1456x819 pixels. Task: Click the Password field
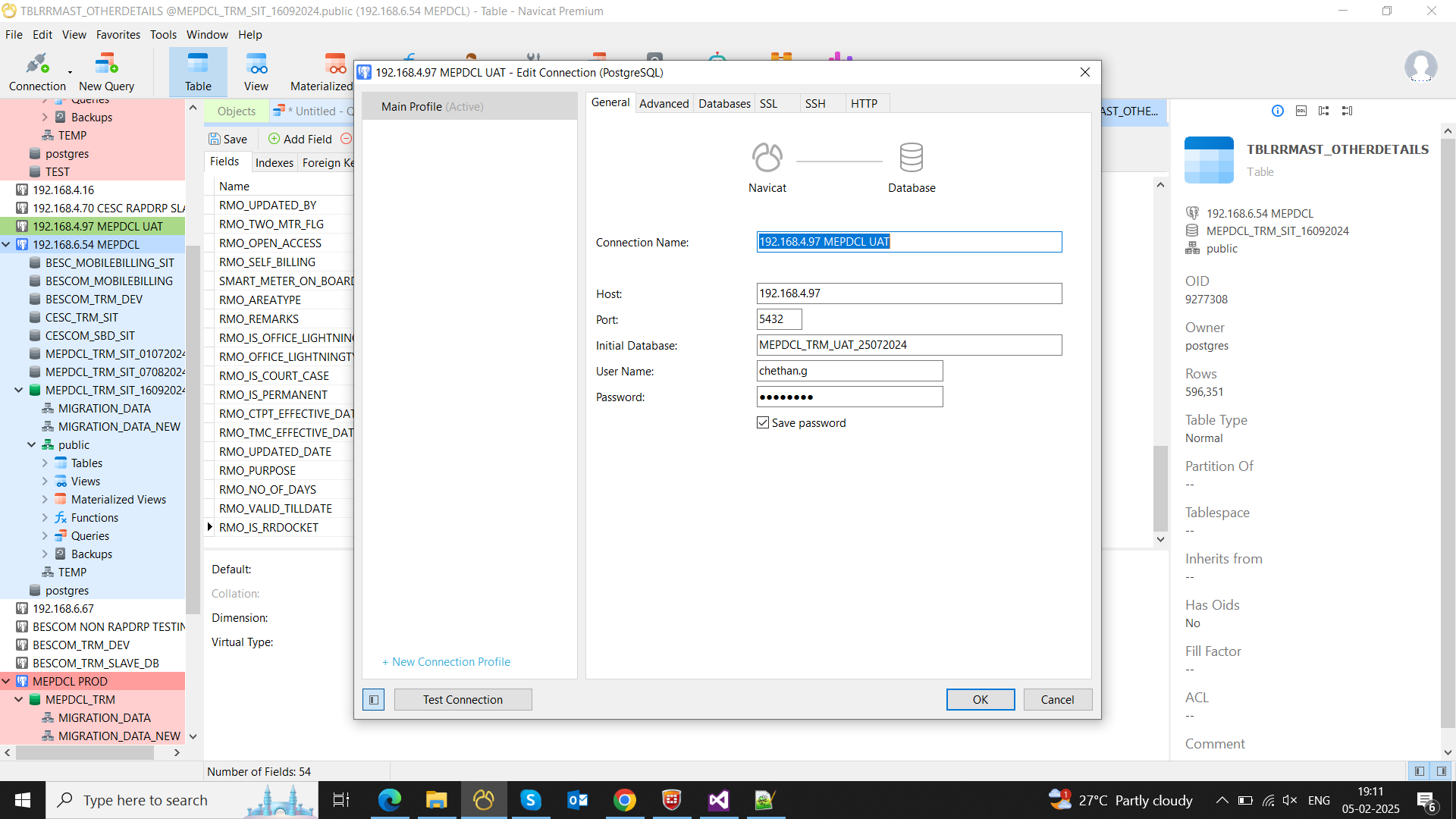coord(849,397)
